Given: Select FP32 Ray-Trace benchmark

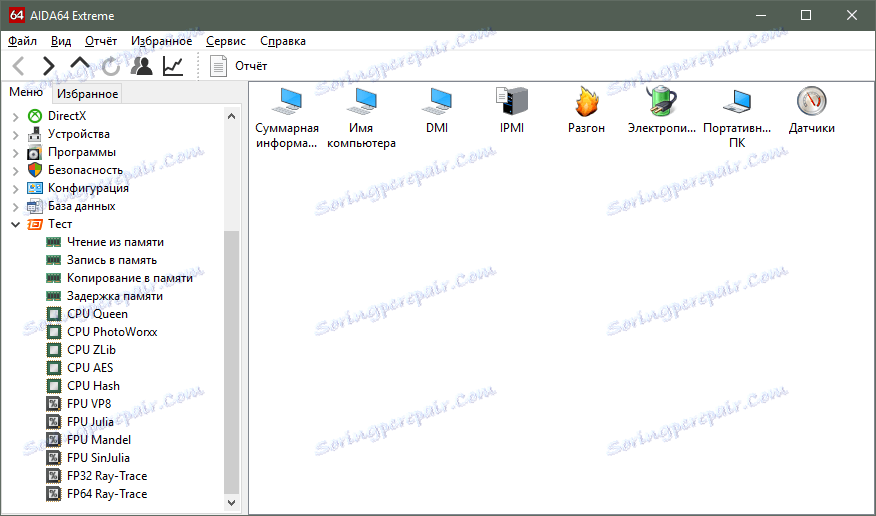Looking at the screenshot, I should pos(107,476).
